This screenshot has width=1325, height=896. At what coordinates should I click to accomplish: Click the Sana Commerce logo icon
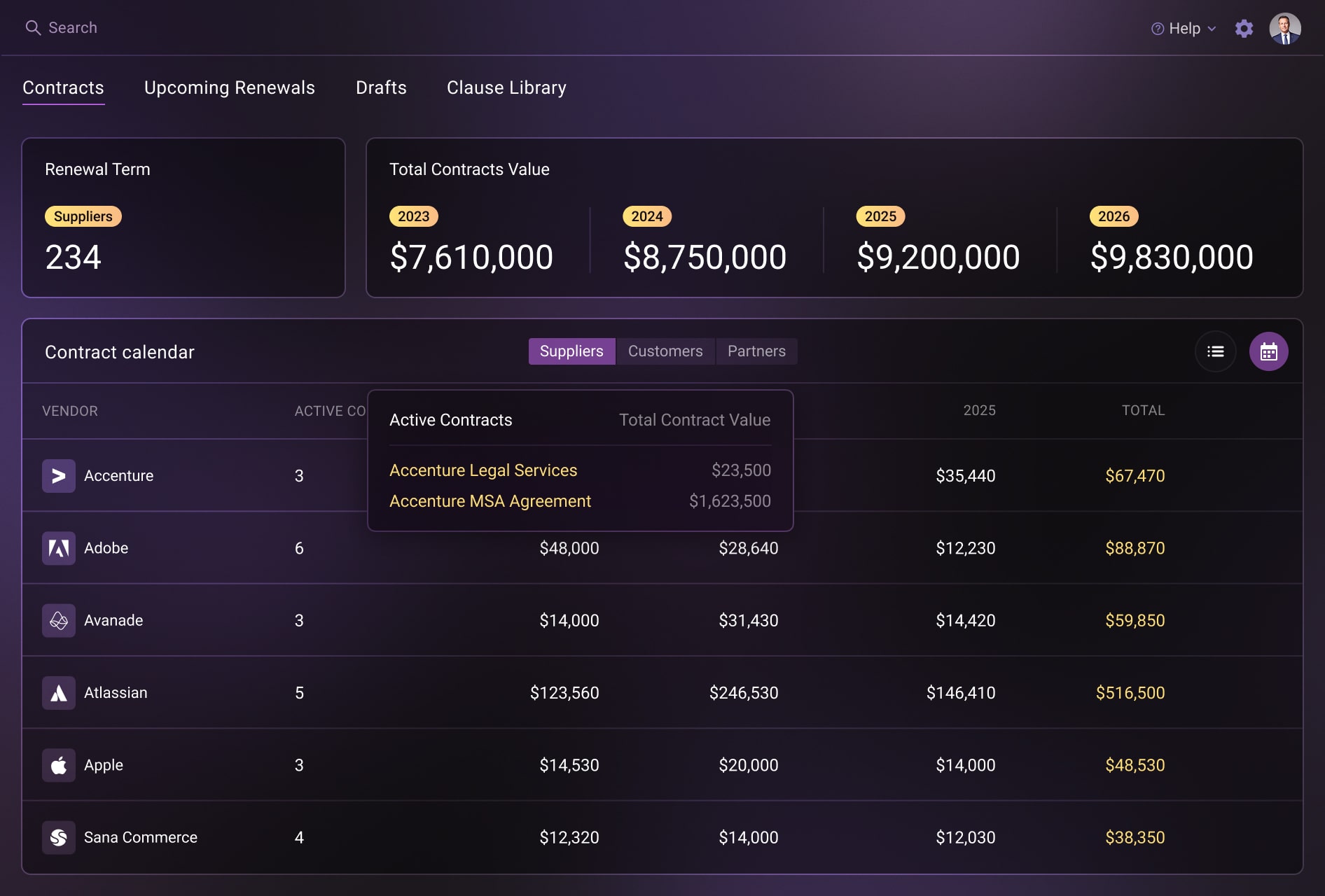[59, 837]
